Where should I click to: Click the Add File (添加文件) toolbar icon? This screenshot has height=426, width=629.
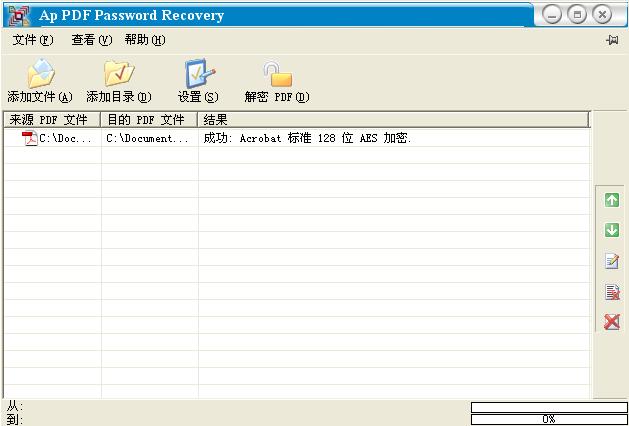coord(41,73)
